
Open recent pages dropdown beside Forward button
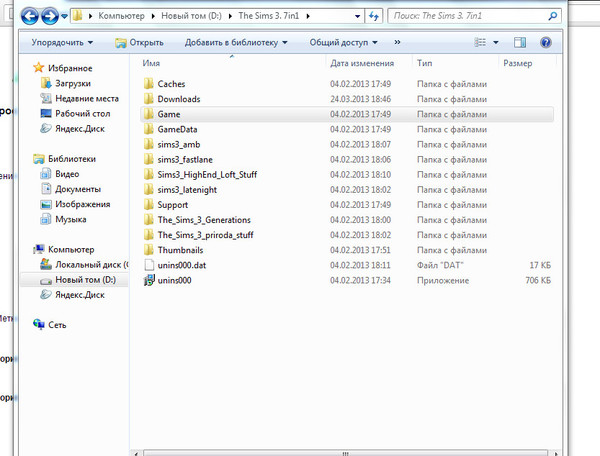point(64,16)
